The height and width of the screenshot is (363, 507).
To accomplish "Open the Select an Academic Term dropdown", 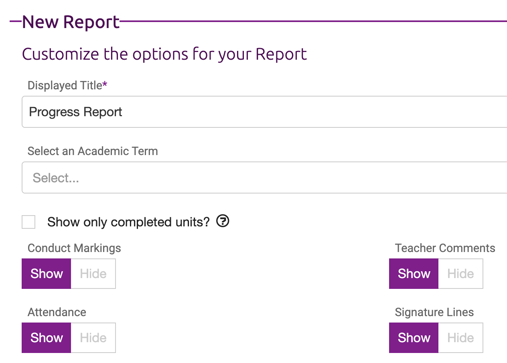I will [264, 178].
